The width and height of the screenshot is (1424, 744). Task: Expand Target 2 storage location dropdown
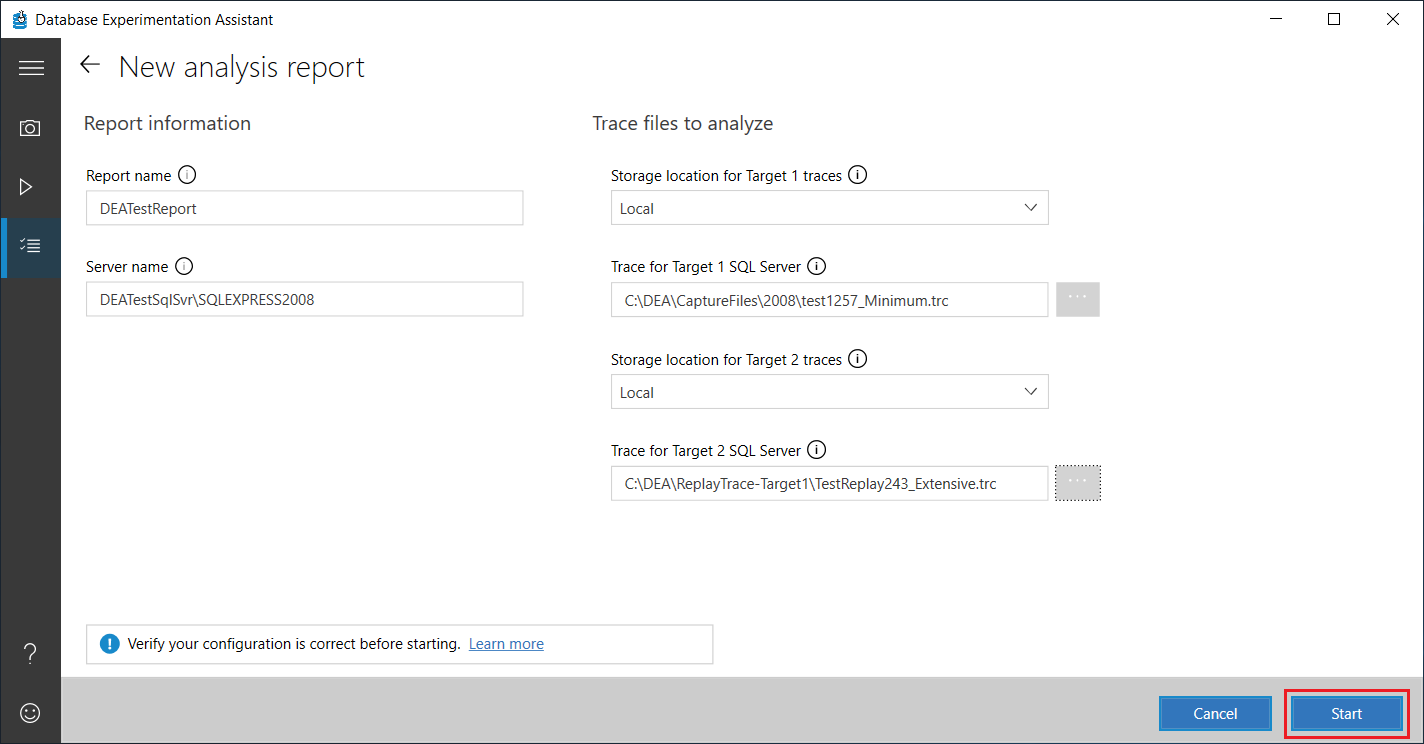point(1031,392)
